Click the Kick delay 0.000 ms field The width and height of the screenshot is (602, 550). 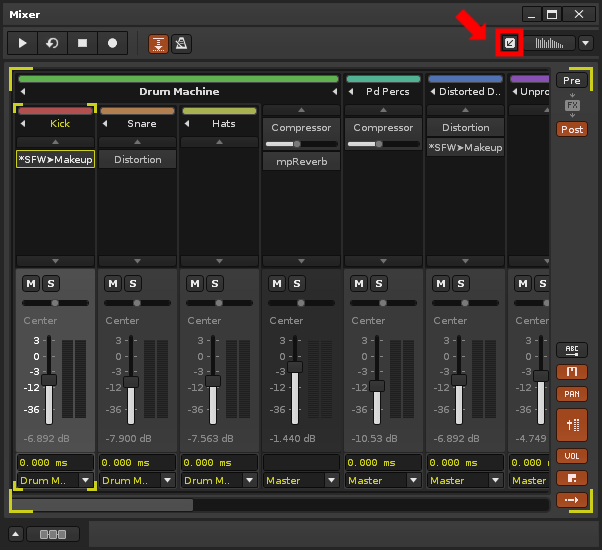[55, 462]
